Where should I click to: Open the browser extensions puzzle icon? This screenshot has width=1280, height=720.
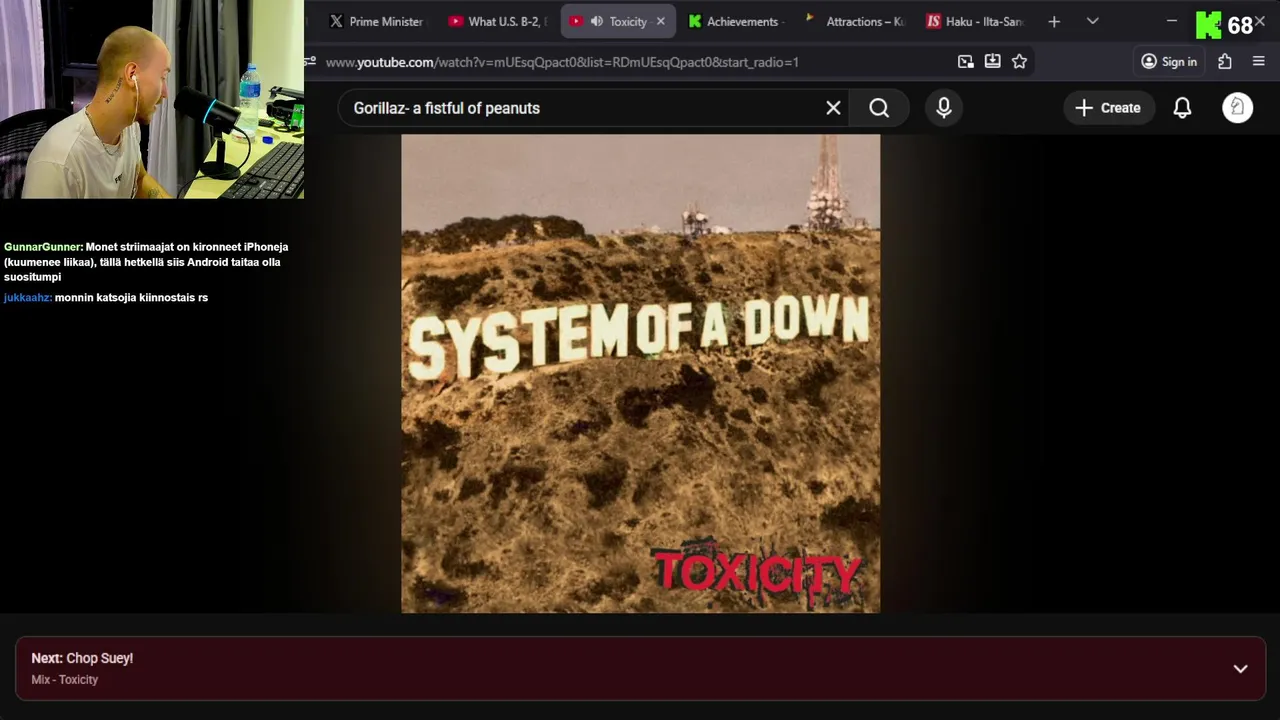click(x=1225, y=62)
